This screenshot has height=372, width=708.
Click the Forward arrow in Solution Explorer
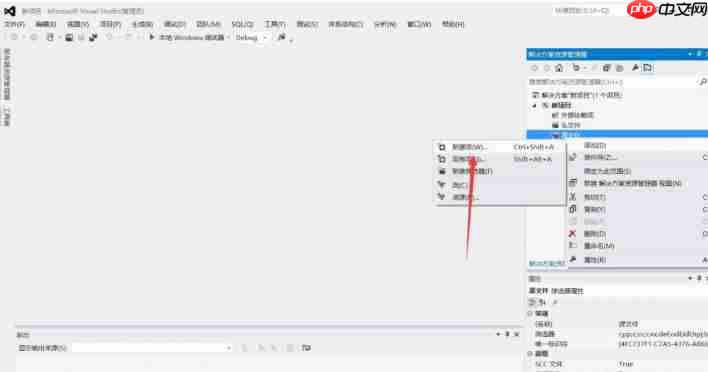[x=546, y=68]
